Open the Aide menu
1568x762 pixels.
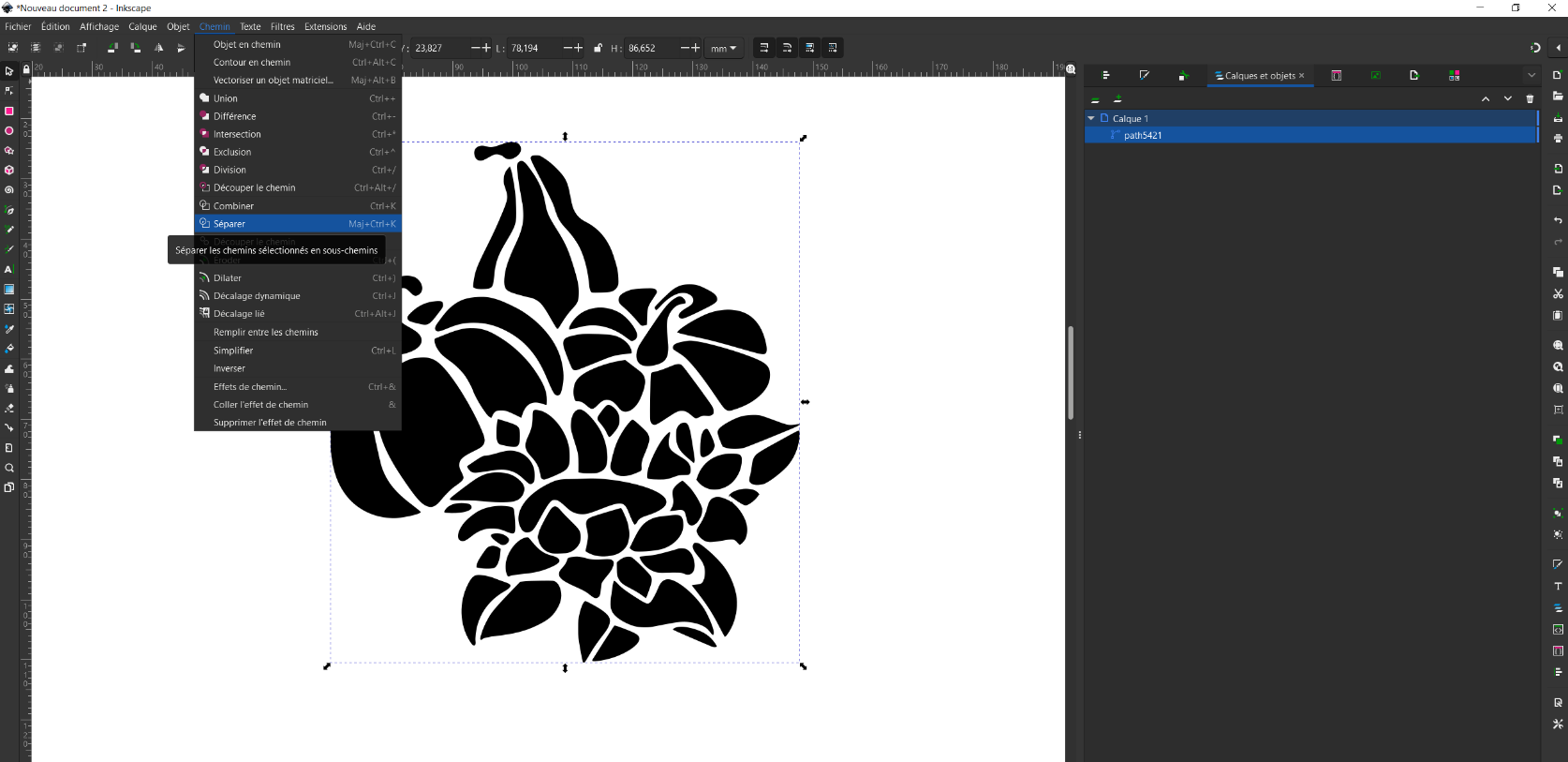tap(366, 26)
